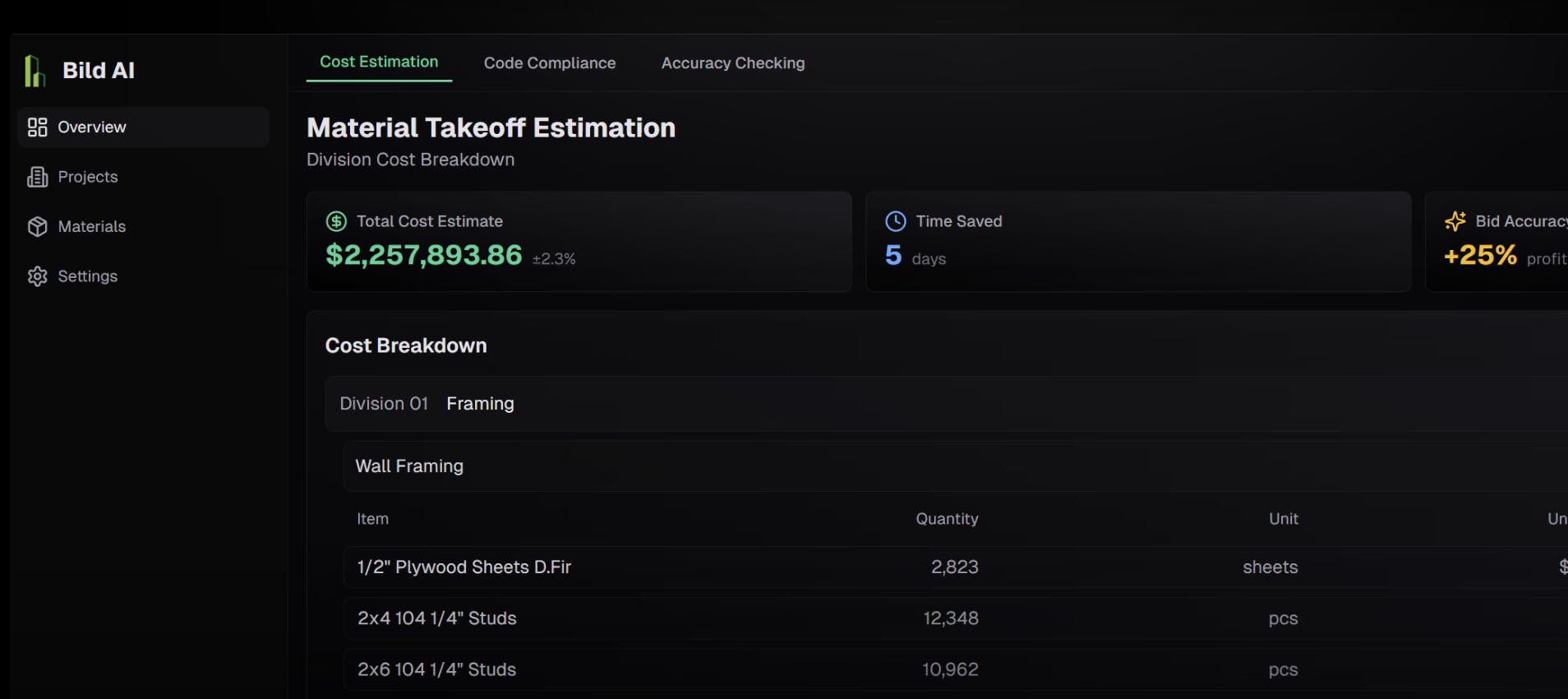
Task: Click the 10,962 quantity cell
Action: pos(950,669)
